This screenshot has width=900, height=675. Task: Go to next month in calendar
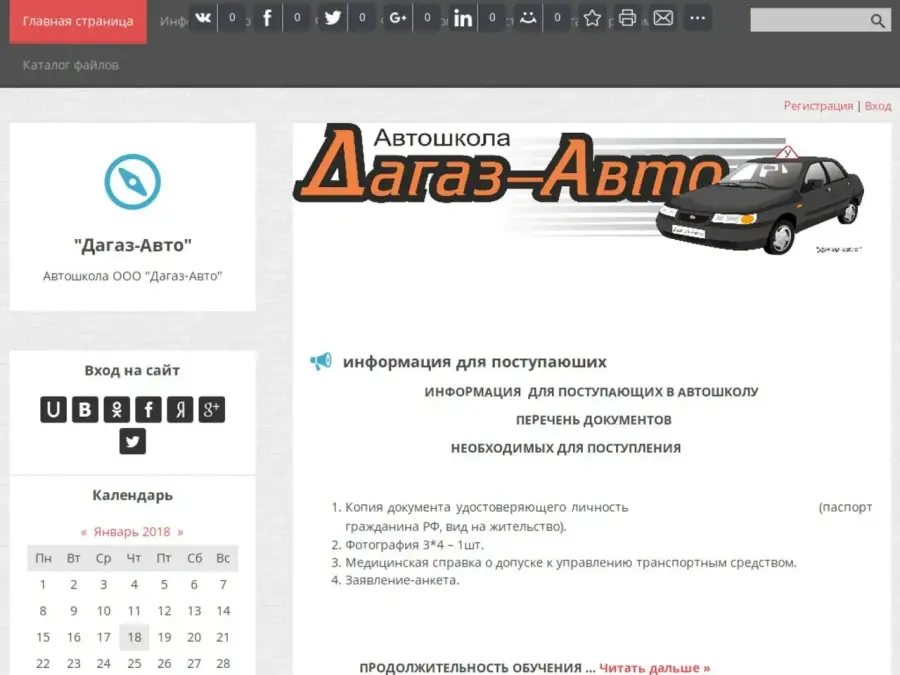pyautogui.click(x=180, y=532)
